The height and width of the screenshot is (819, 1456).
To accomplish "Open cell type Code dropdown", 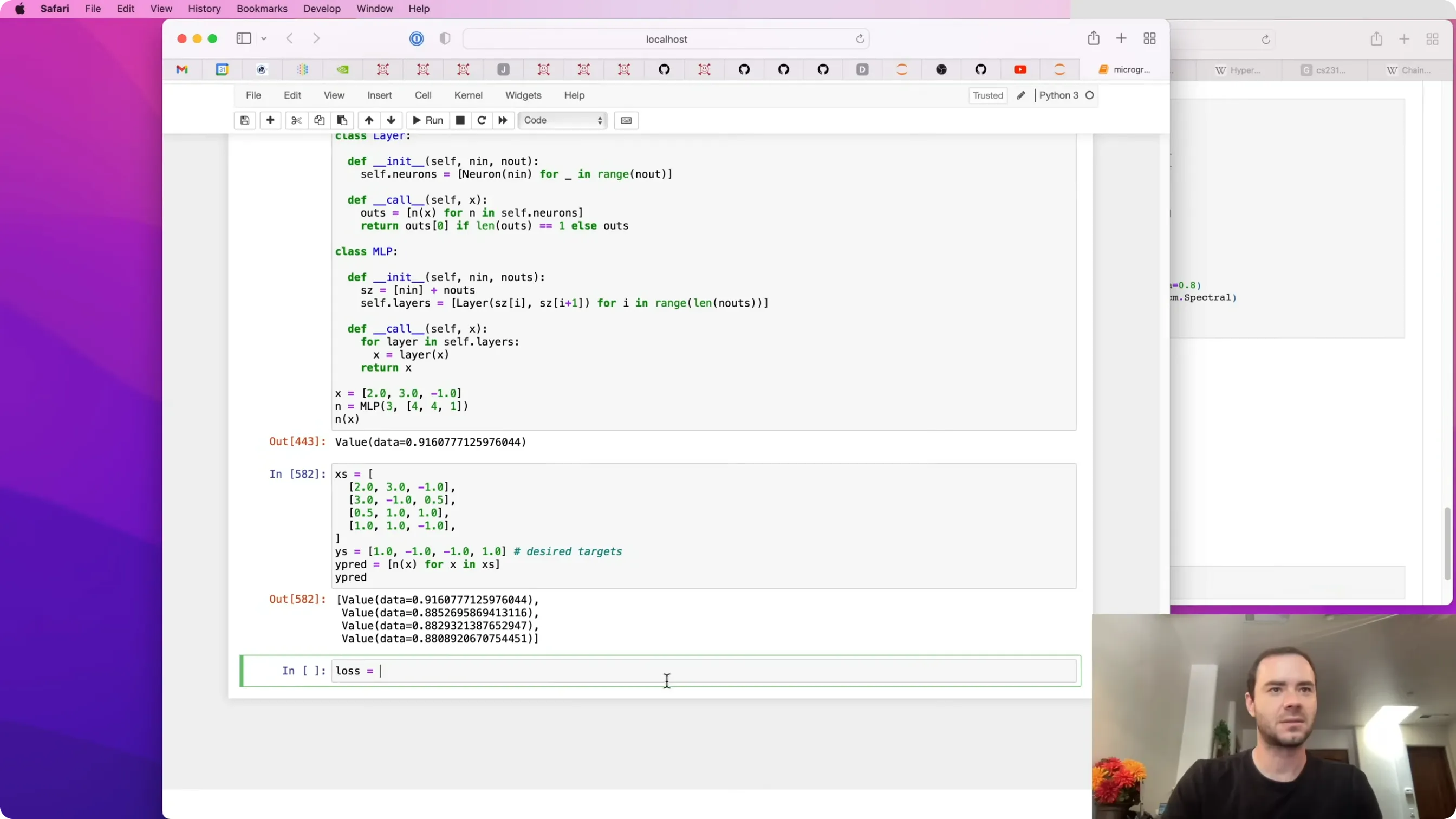I will point(563,120).
